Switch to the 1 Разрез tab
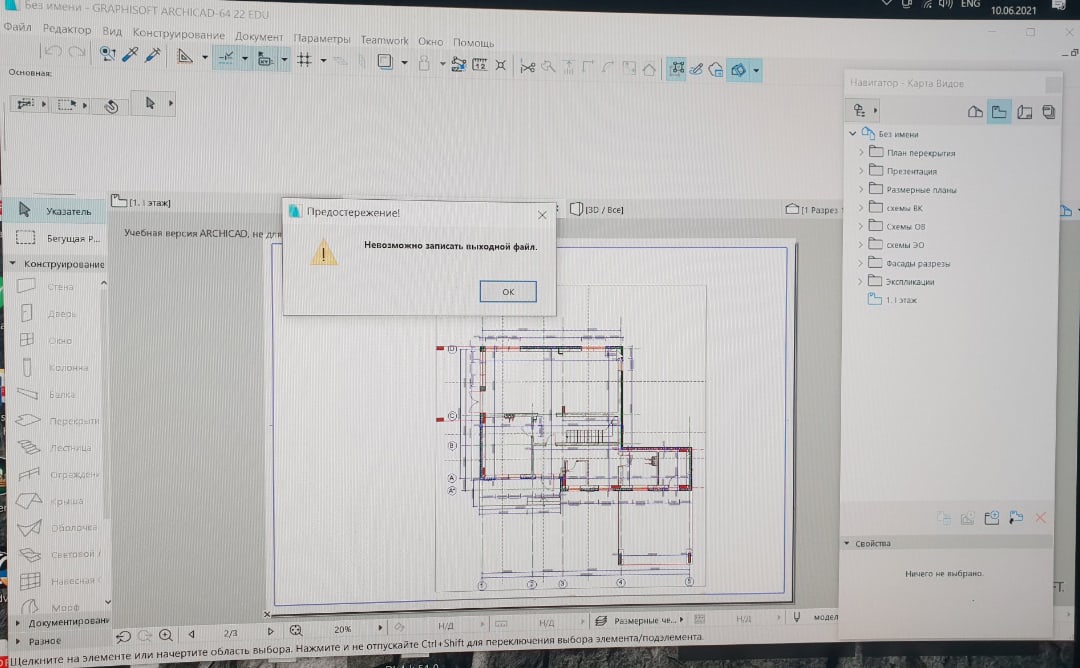Screen dimensions: 1080x668 click(811, 209)
